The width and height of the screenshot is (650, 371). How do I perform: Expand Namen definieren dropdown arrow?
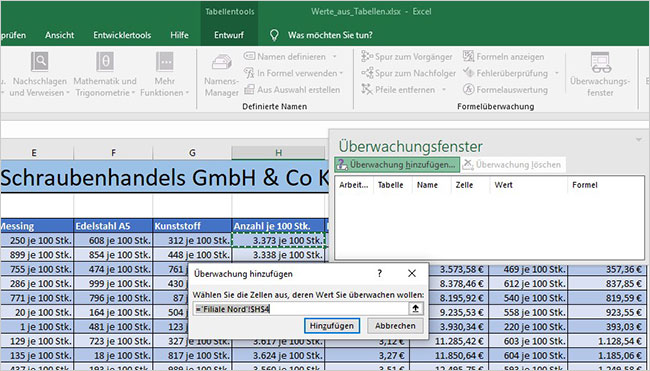(x=335, y=57)
